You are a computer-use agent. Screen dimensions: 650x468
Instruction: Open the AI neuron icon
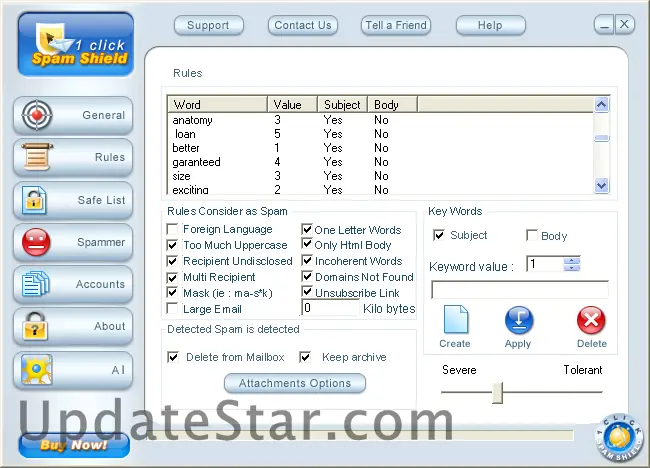pos(36,369)
